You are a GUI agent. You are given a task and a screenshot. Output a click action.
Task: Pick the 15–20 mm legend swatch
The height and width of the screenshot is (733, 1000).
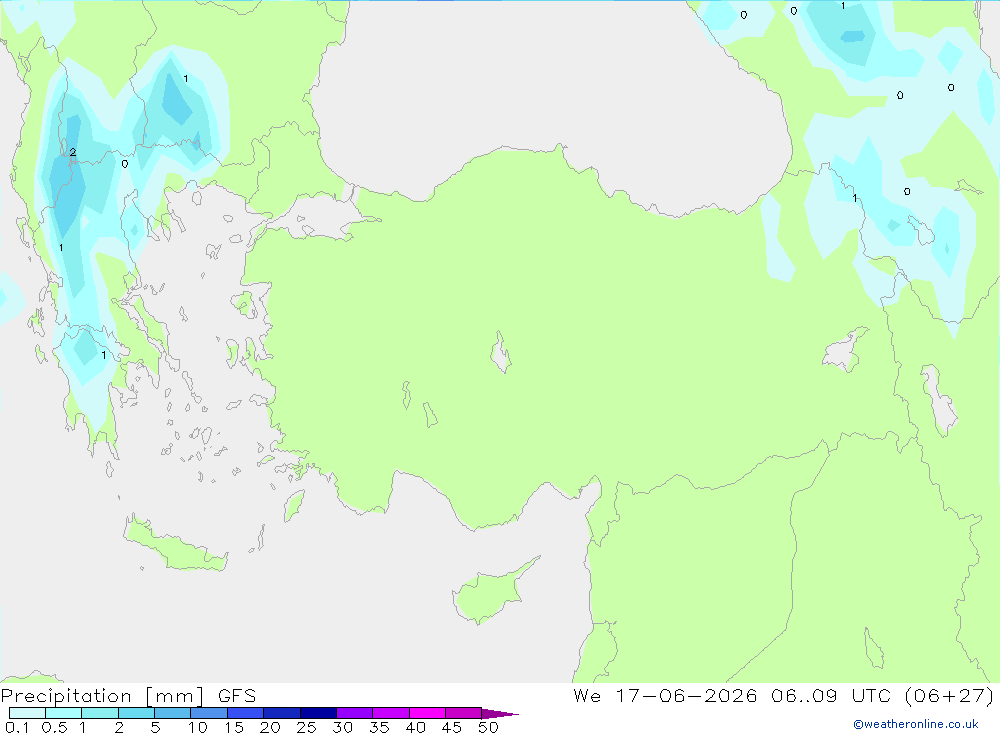tap(246, 713)
